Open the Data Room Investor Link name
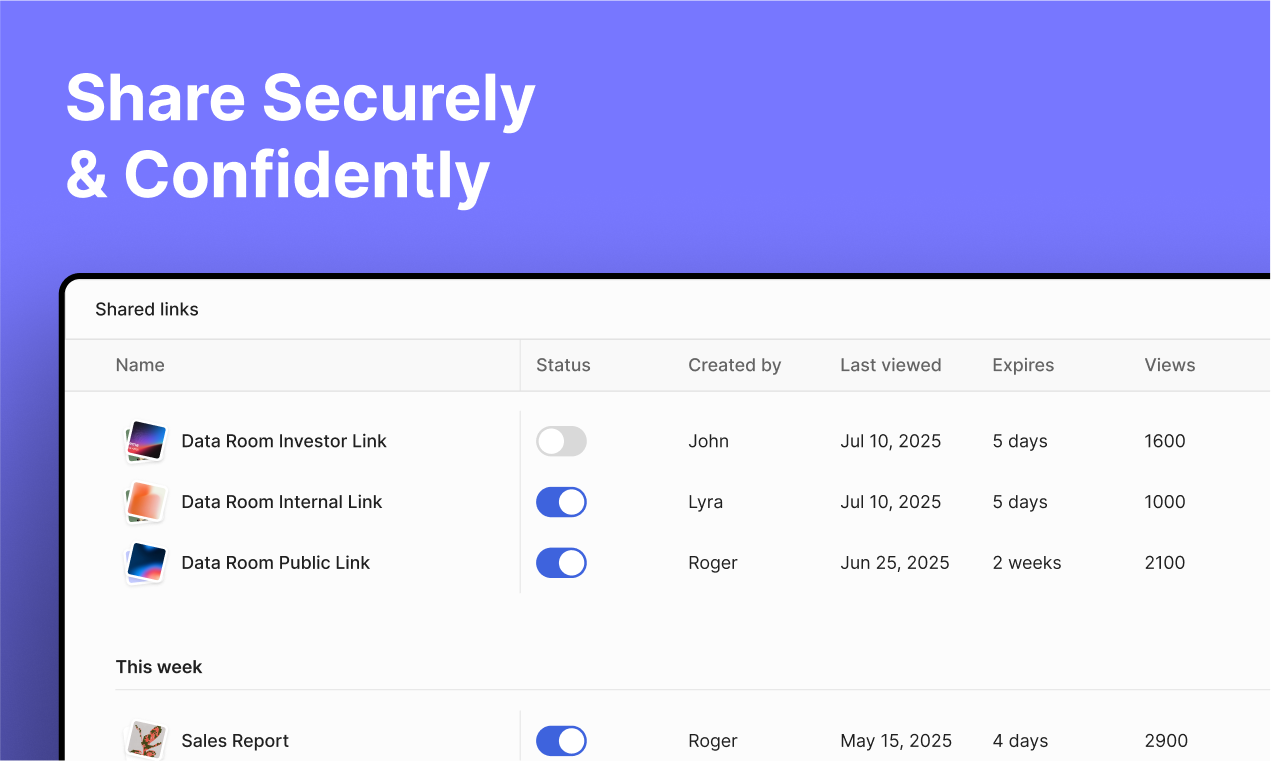Viewport: 1271px width, 761px height. [x=284, y=441]
